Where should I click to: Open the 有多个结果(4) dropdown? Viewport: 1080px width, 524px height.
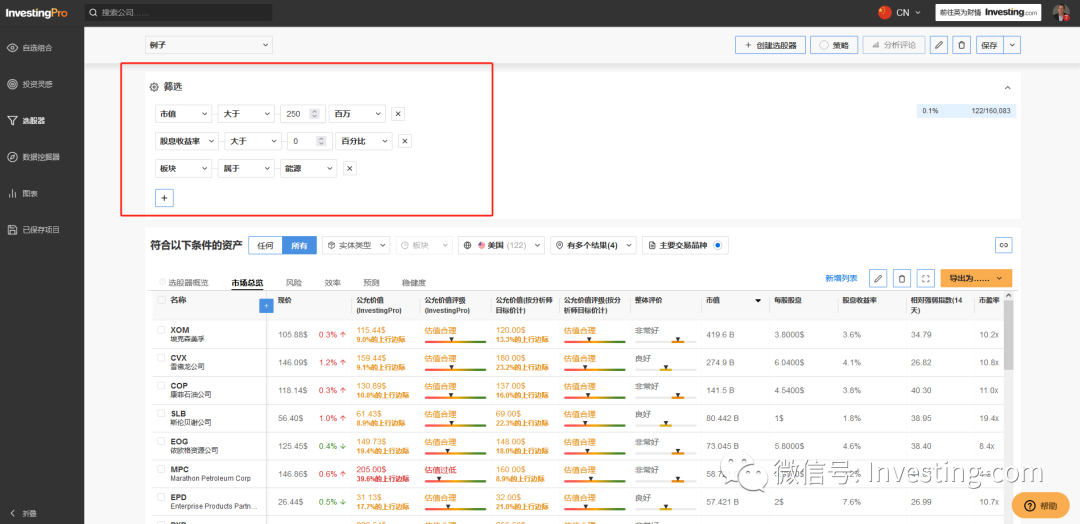point(593,245)
